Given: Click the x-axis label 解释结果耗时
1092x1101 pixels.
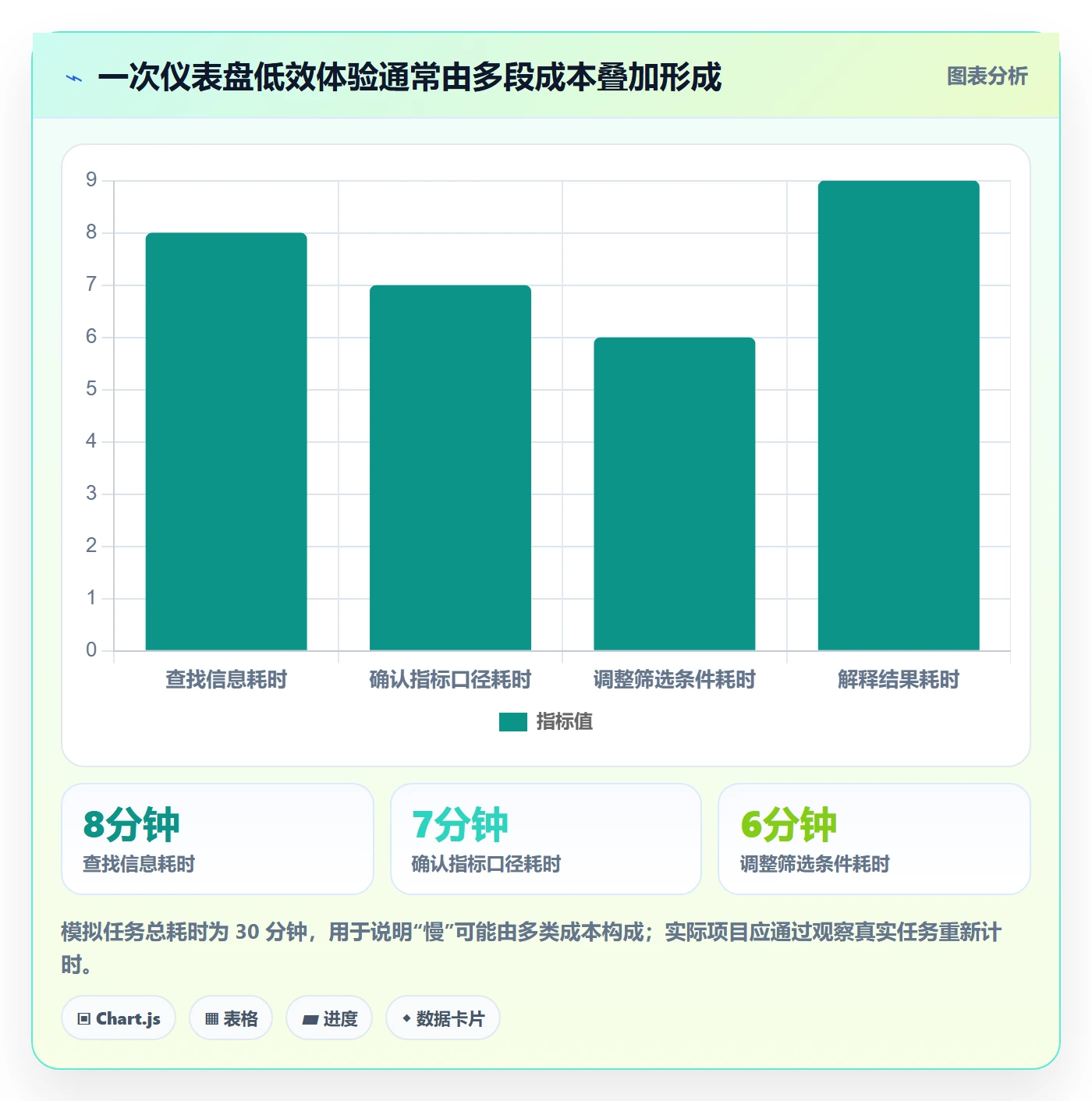Looking at the screenshot, I should (899, 680).
